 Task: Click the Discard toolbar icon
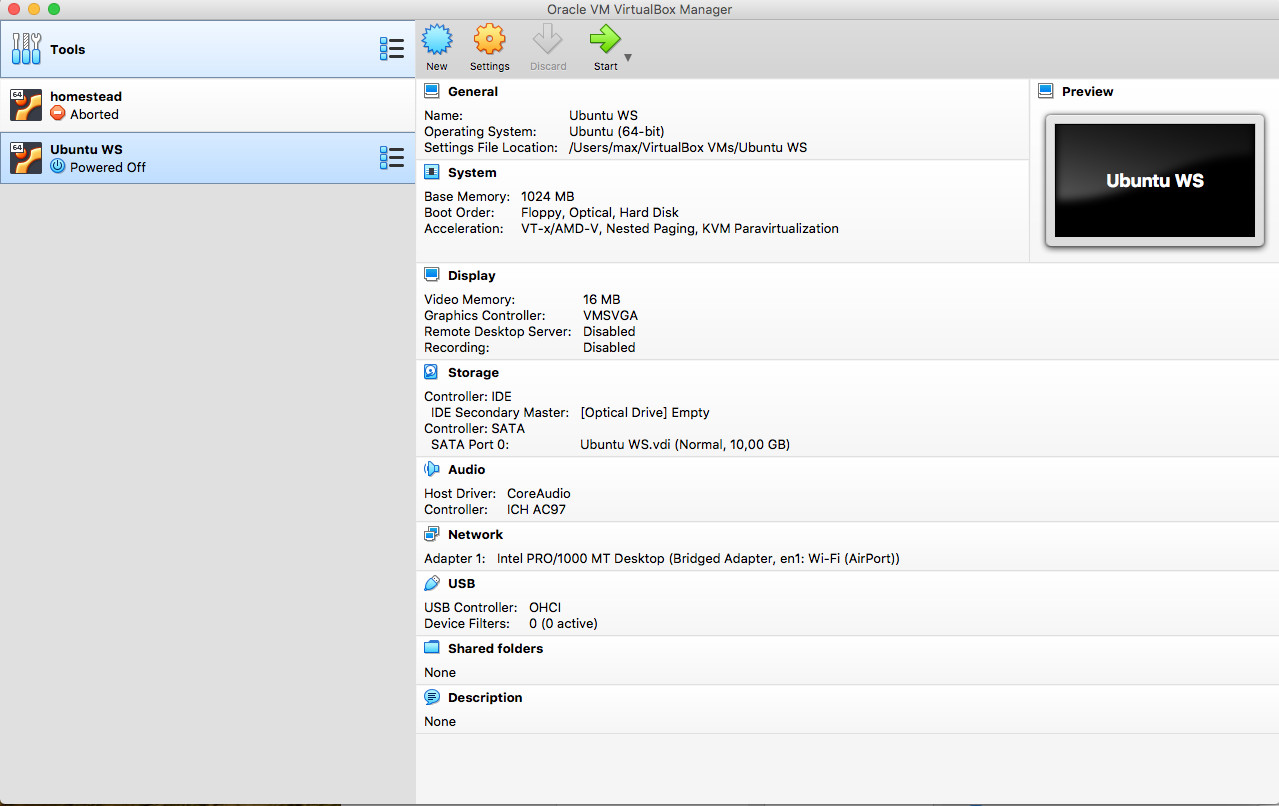coord(548,40)
